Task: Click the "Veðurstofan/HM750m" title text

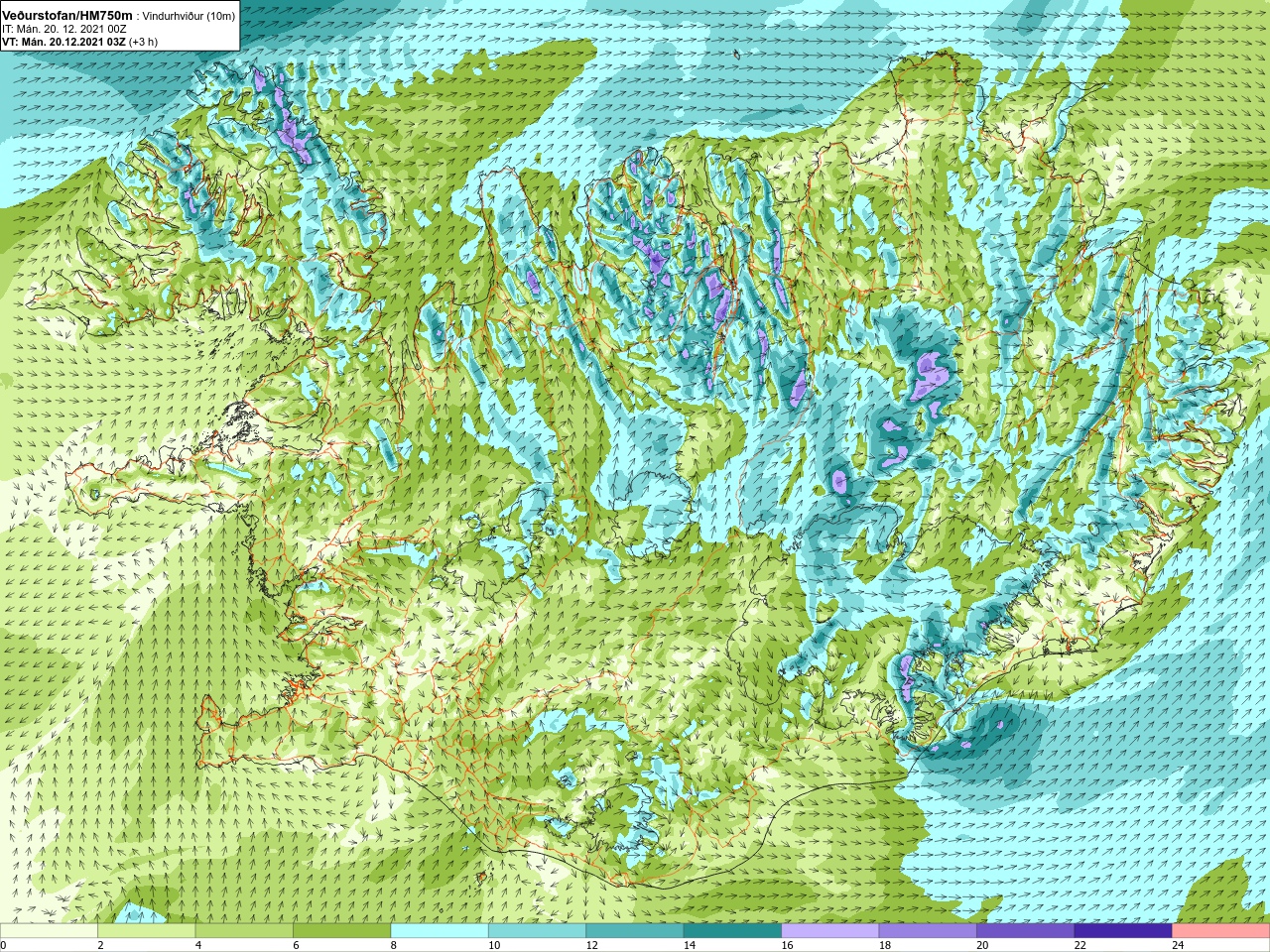Action: pos(67,16)
